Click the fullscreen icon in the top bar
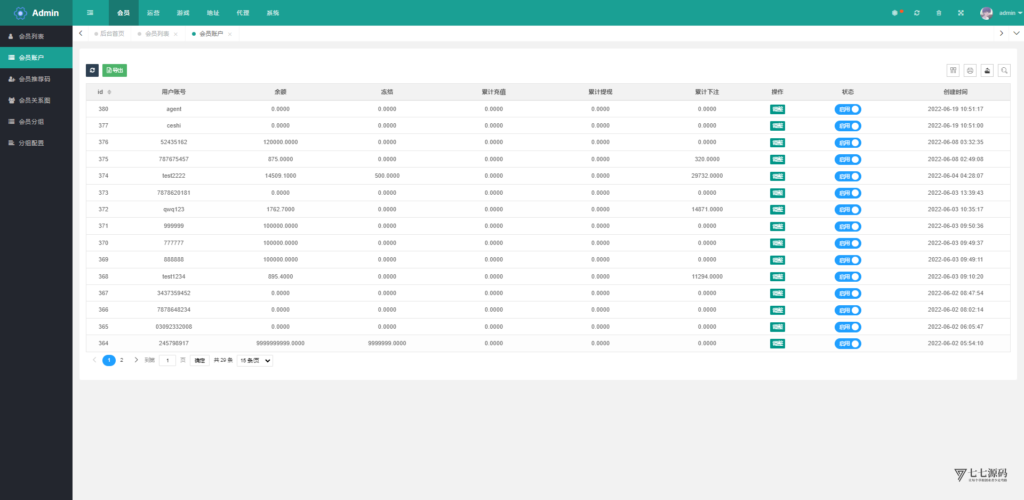Image resolution: width=1024 pixels, height=500 pixels. 960,13
